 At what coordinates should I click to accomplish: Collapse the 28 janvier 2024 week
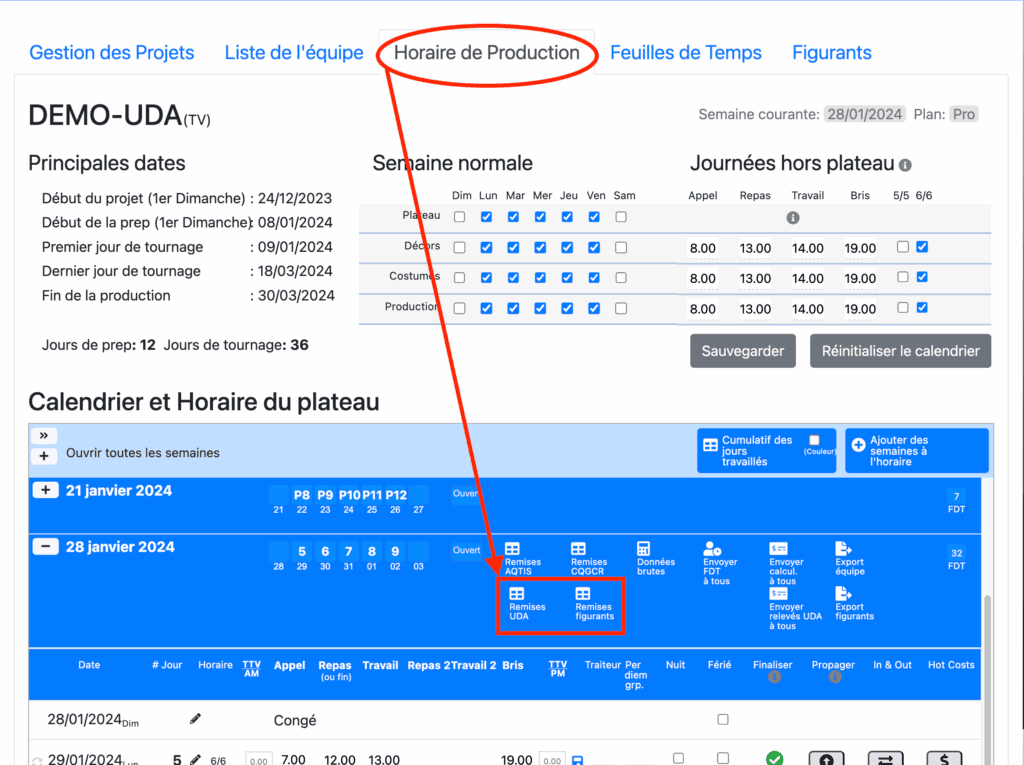coord(46,547)
